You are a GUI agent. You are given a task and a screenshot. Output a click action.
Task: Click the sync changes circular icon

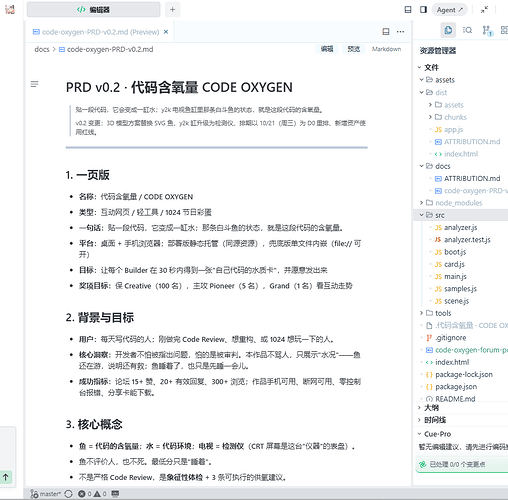(x=68, y=494)
